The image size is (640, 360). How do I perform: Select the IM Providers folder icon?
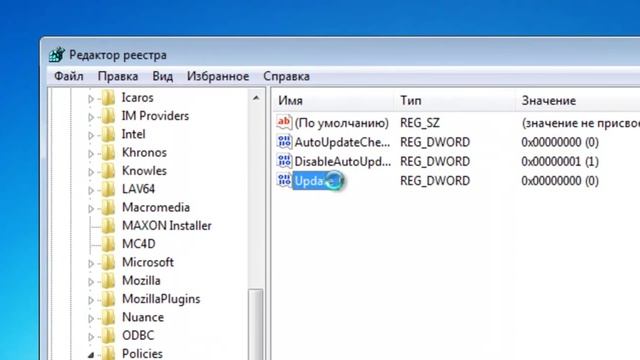click(x=108, y=116)
